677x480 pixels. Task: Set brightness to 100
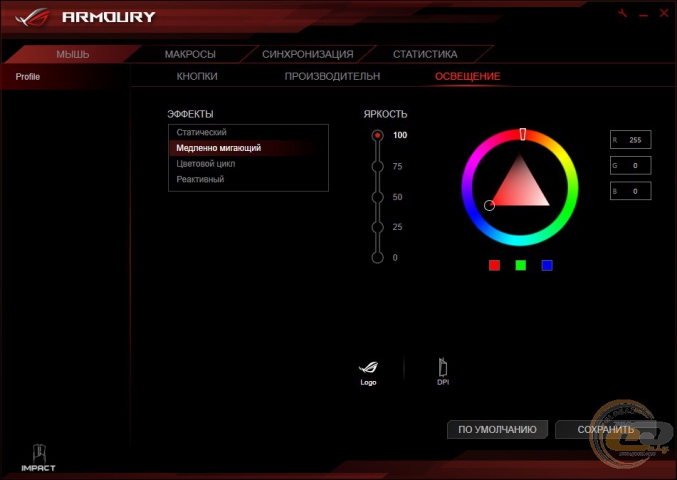click(377, 136)
